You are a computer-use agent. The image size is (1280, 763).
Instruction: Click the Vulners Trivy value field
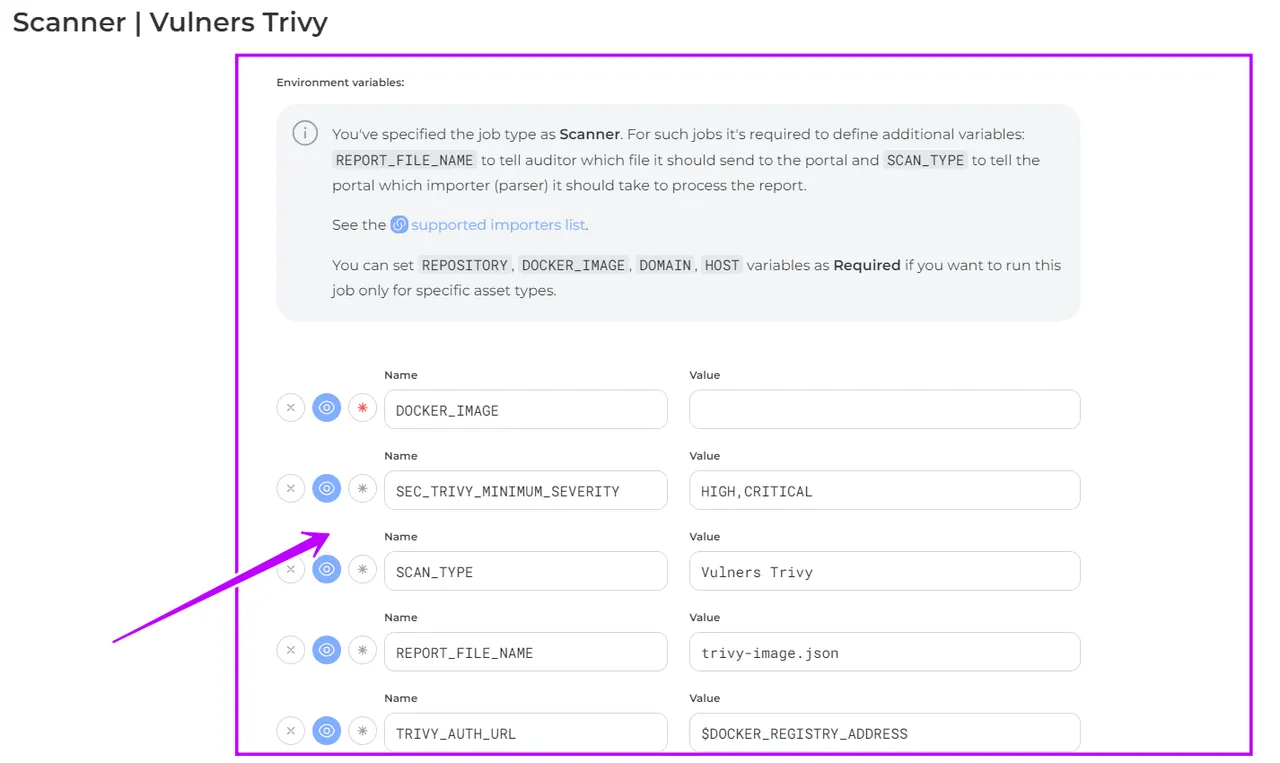click(x=884, y=571)
